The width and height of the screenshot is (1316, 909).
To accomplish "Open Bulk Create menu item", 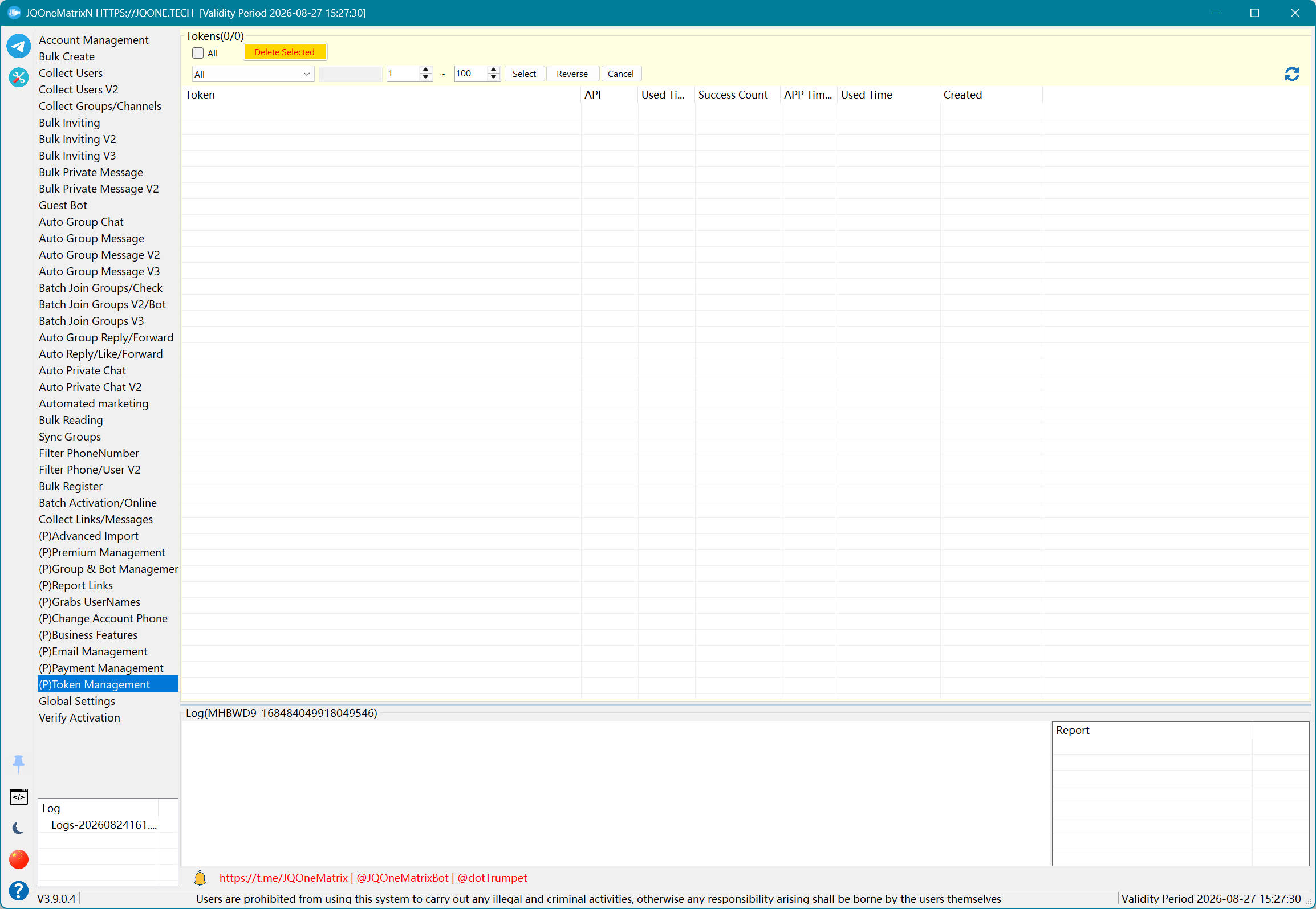I will point(67,56).
